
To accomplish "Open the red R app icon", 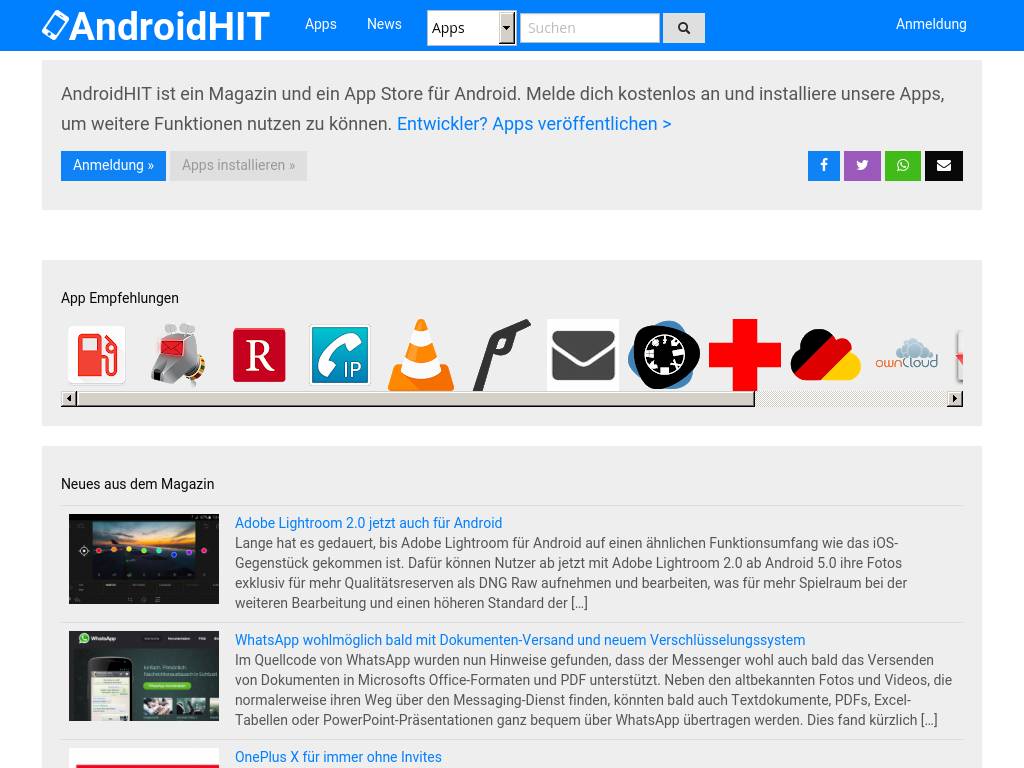I will pos(259,355).
